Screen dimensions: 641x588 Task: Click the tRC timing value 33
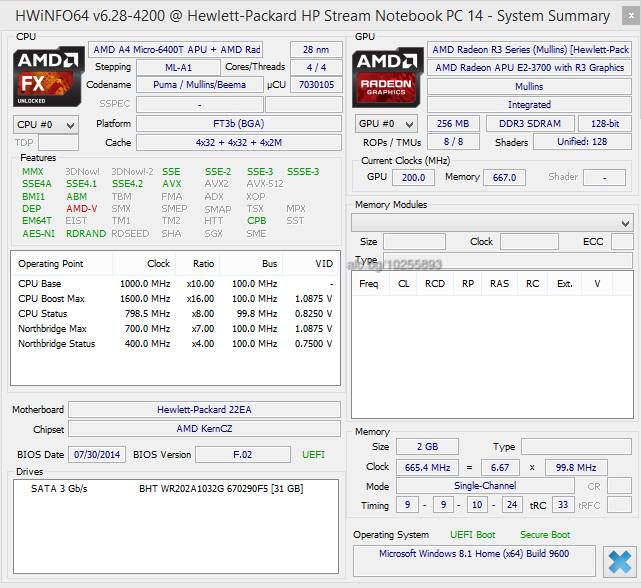[x=563, y=505]
